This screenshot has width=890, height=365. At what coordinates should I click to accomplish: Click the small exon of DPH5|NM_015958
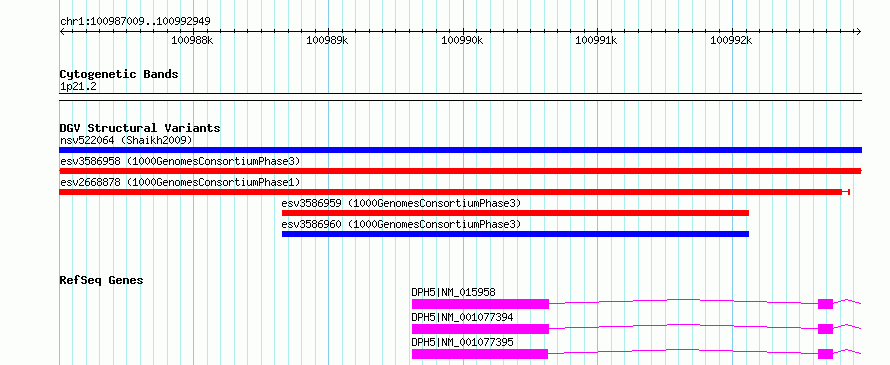(x=825, y=304)
